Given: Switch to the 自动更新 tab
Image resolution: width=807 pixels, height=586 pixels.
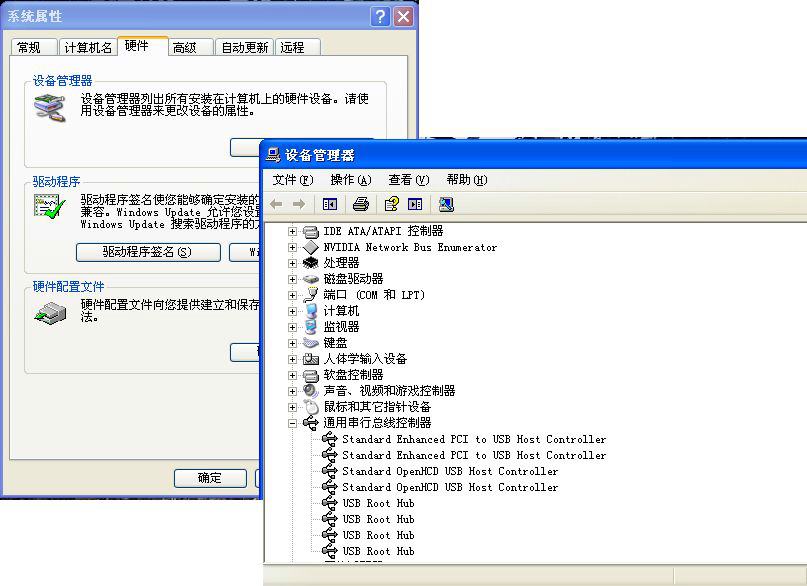Looking at the screenshot, I should click(x=244, y=47).
